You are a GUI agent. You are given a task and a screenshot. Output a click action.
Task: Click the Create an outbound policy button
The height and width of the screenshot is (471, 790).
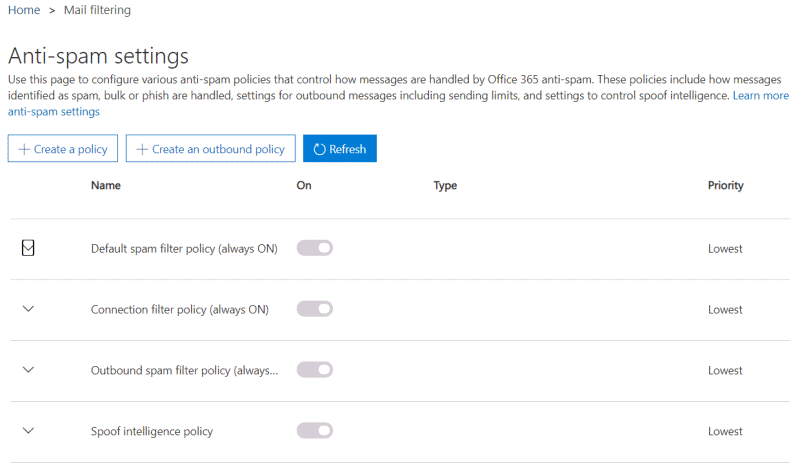(x=211, y=149)
